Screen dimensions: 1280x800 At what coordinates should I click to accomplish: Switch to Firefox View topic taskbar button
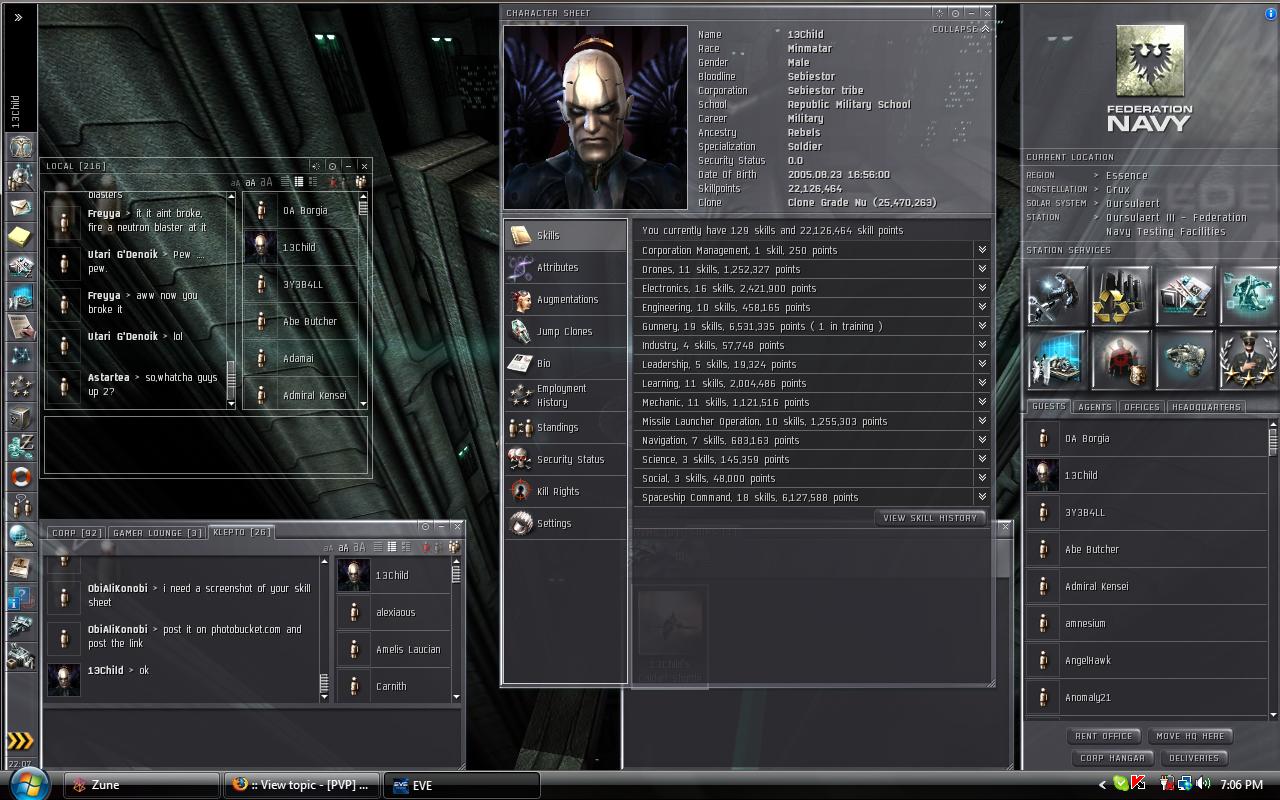(302, 785)
